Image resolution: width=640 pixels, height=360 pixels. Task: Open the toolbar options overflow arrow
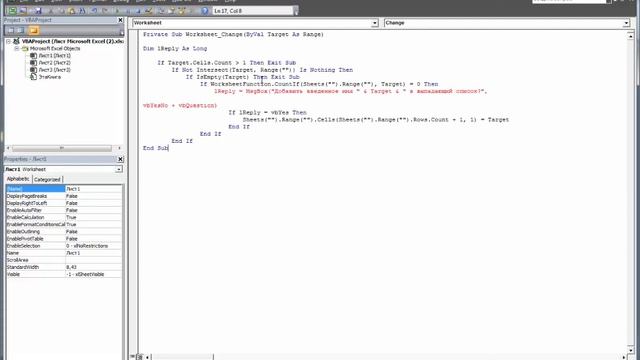tap(296, 12)
